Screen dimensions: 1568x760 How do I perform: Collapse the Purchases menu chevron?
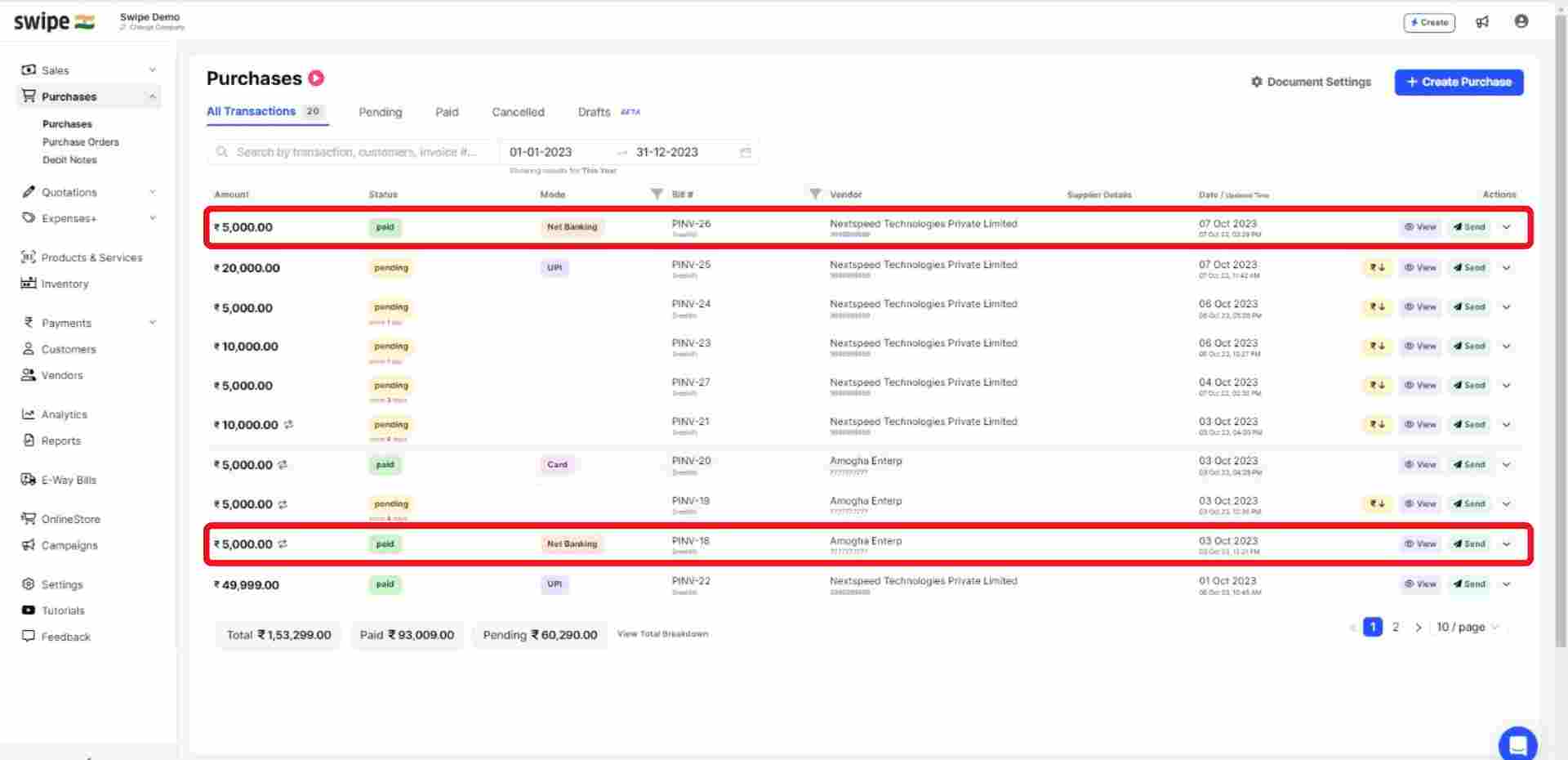point(153,96)
